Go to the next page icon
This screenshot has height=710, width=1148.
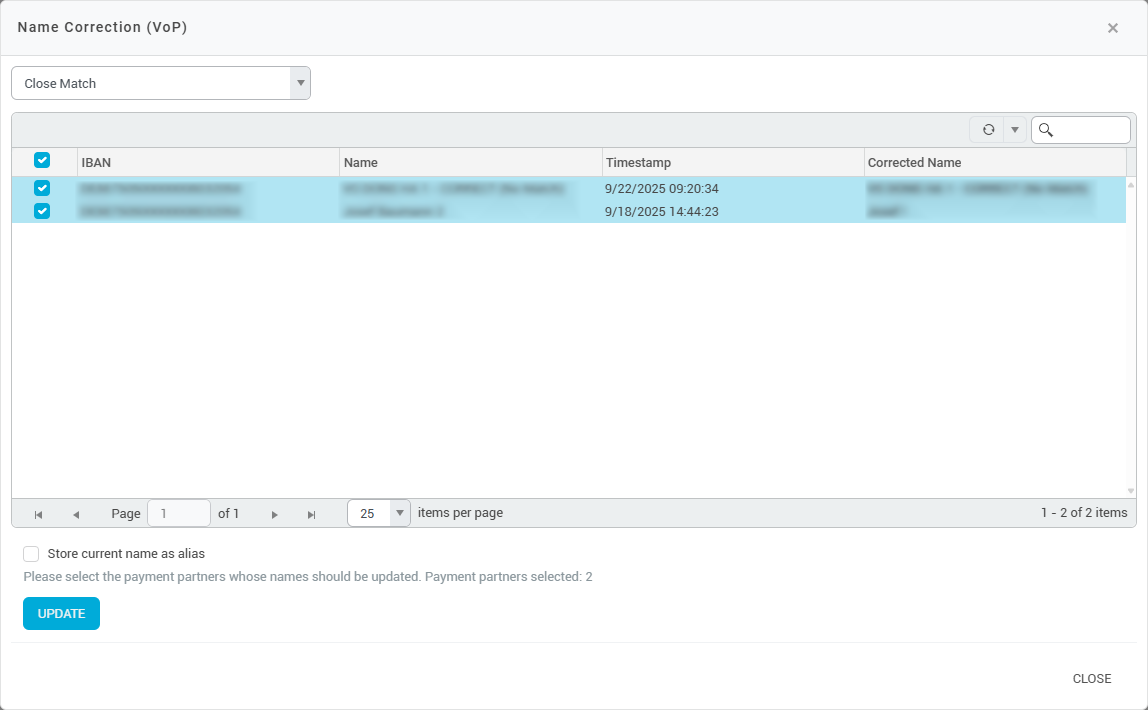[x=274, y=514]
